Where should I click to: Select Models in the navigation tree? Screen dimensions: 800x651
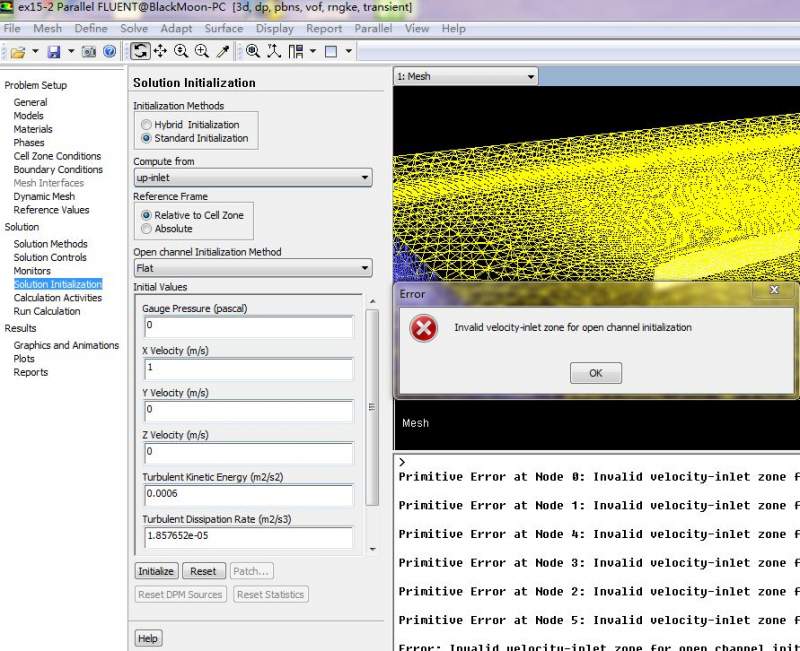pos(28,116)
